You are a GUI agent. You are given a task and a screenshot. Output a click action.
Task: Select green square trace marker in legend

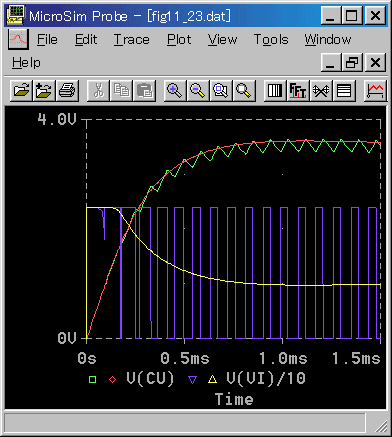pos(93,379)
